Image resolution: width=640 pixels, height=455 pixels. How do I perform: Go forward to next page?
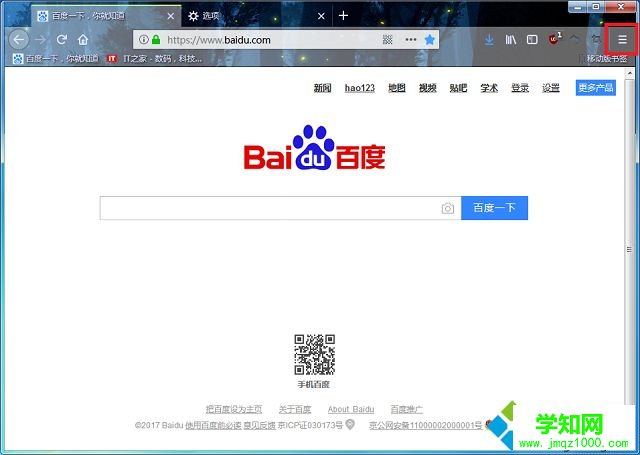click(x=40, y=40)
